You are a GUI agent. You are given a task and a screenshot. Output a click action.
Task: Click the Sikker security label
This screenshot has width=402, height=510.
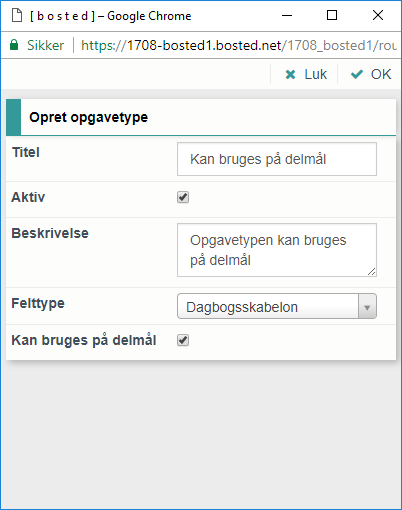45,45
